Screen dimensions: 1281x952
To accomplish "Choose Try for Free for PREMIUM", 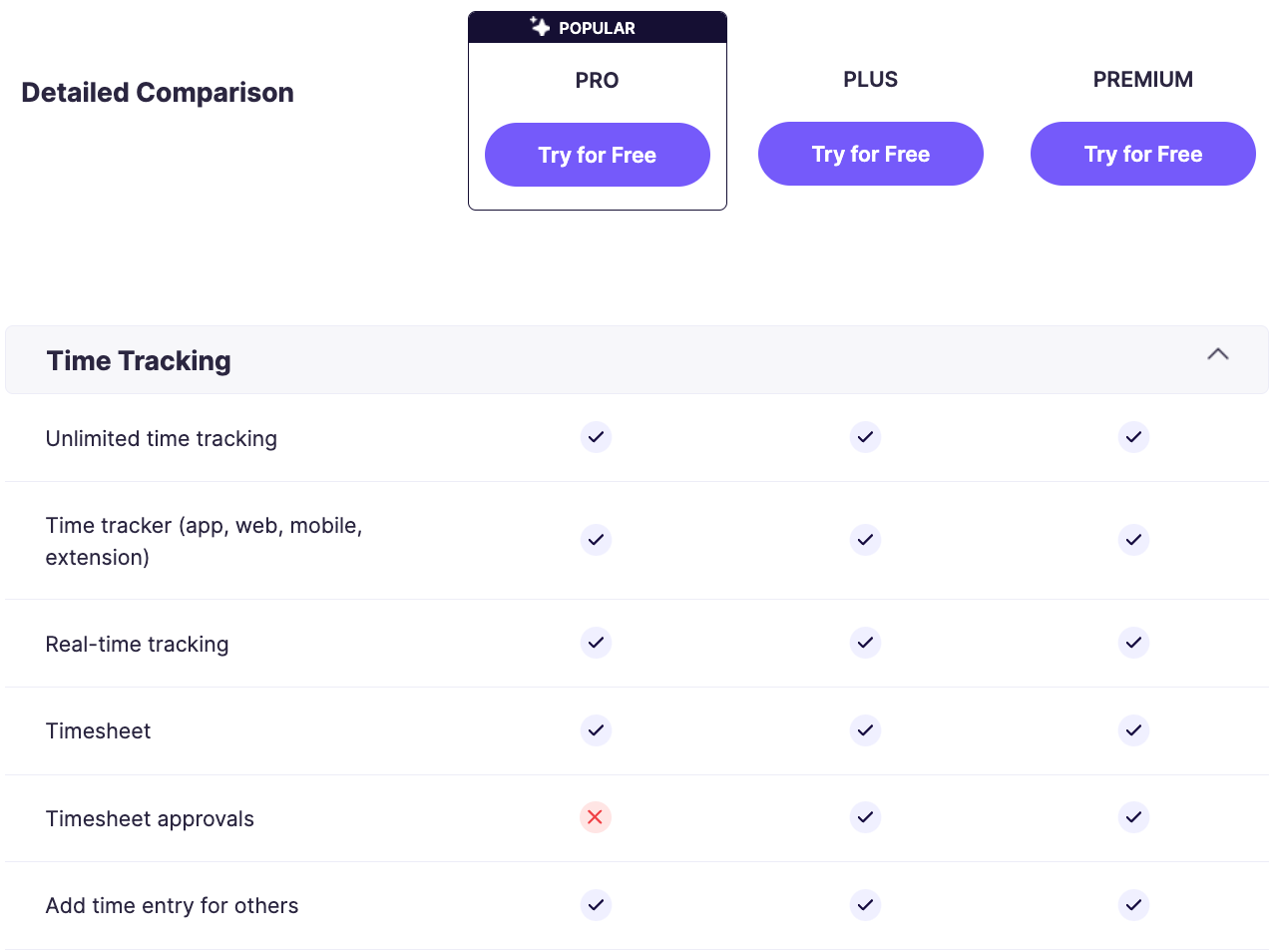I will 1142,154.
